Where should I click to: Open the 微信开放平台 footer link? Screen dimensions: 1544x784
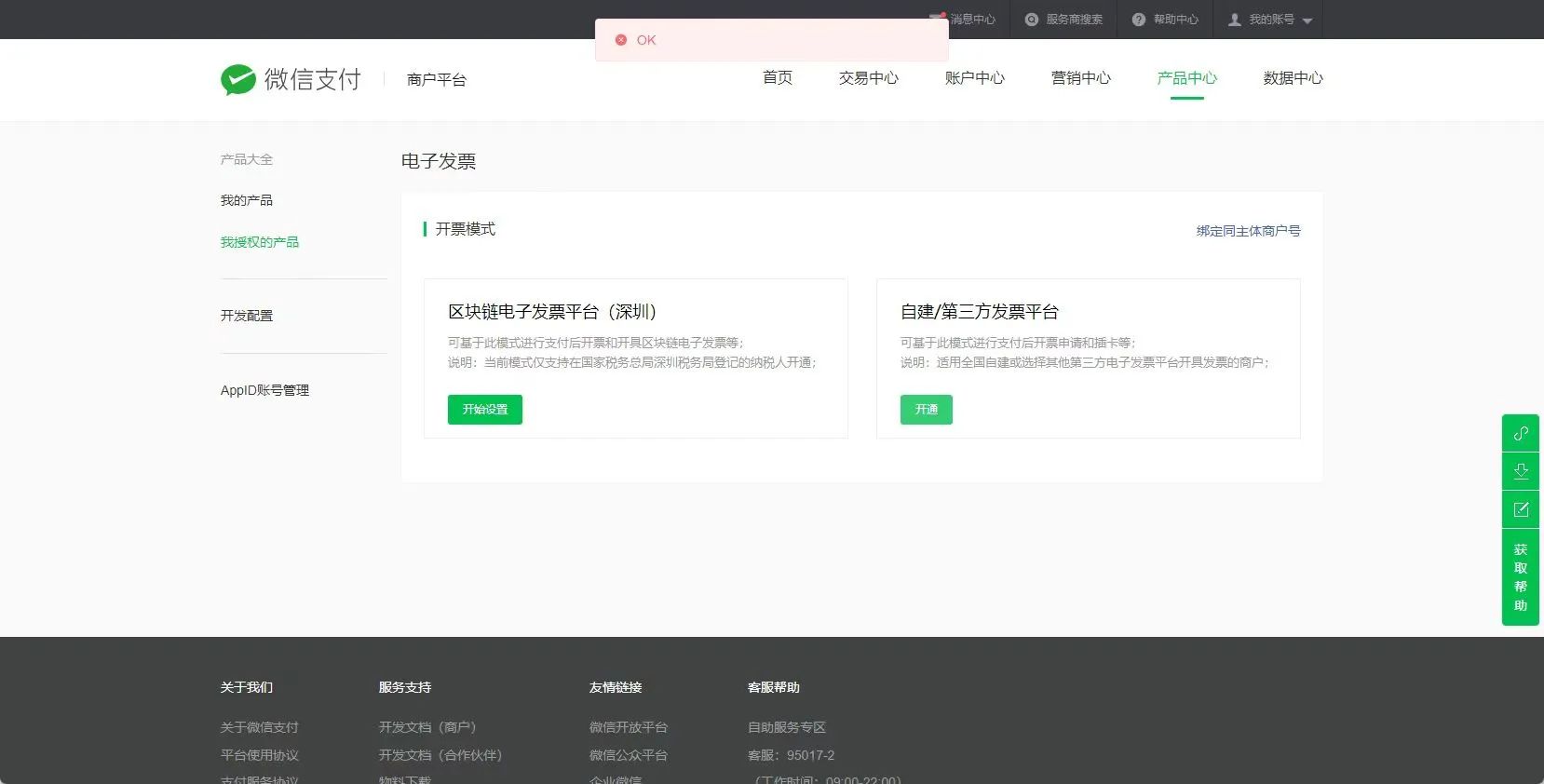point(629,727)
